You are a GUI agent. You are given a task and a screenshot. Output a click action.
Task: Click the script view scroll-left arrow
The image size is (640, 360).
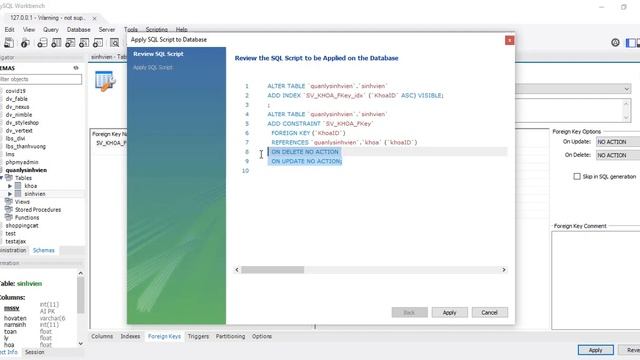click(x=237, y=270)
